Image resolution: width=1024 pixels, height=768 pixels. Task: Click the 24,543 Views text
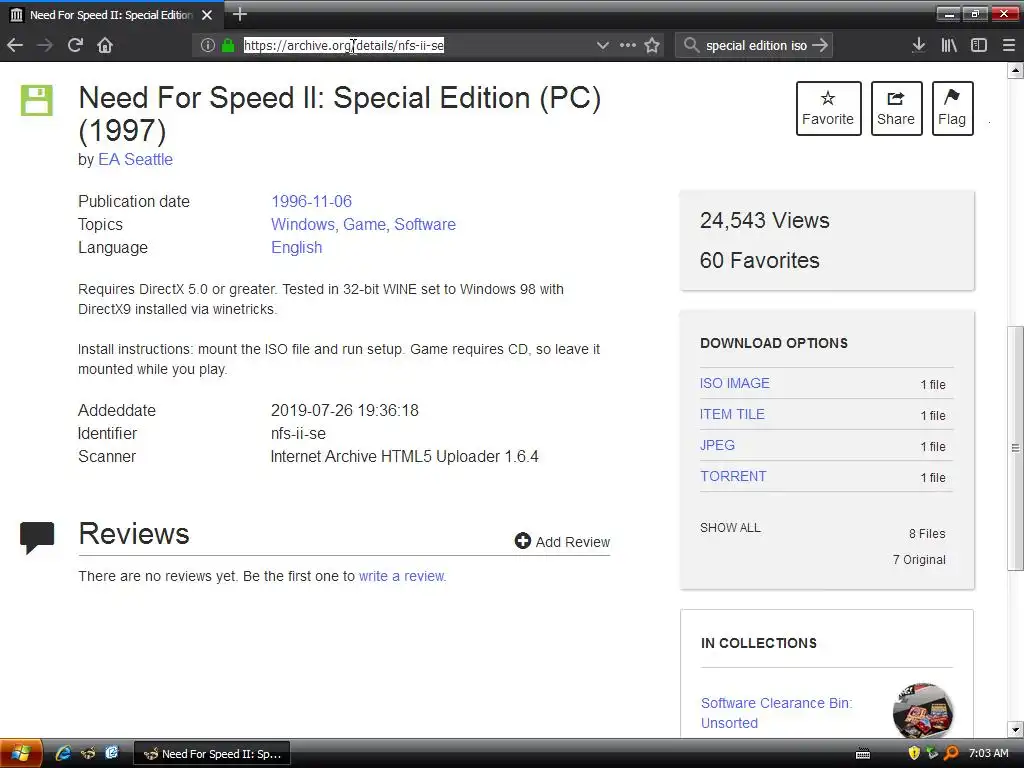[x=765, y=220]
